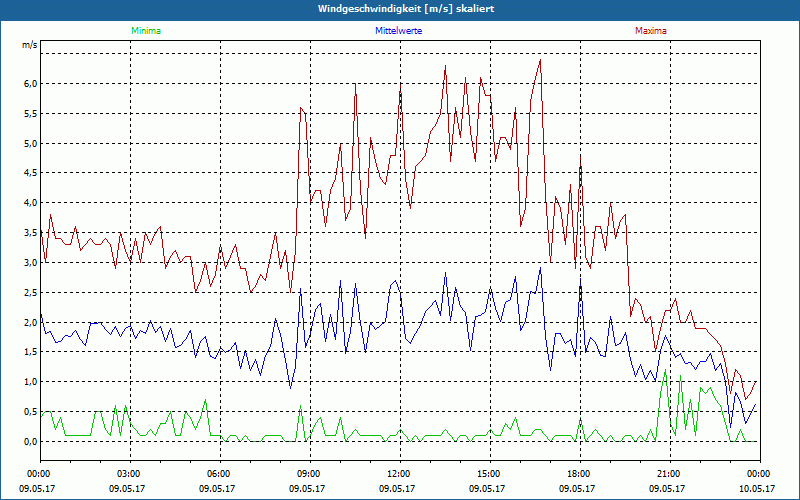Select the 3,0 y-axis label
Image resolution: width=800 pixels, height=500 pixels.
click(x=30, y=262)
